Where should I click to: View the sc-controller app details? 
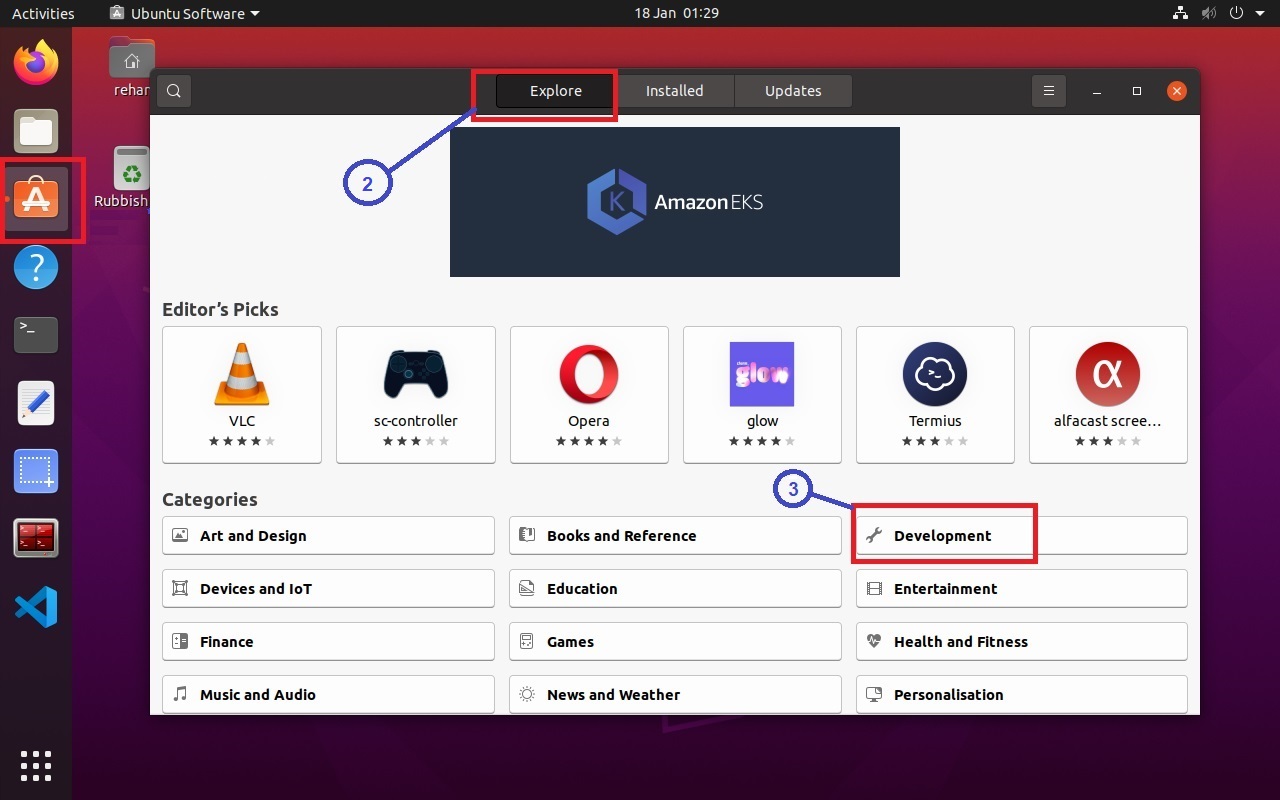click(415, 394)
